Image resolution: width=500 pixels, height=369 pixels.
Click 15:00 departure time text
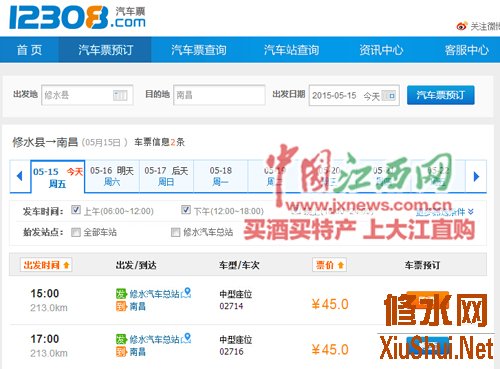coord(45,293)
